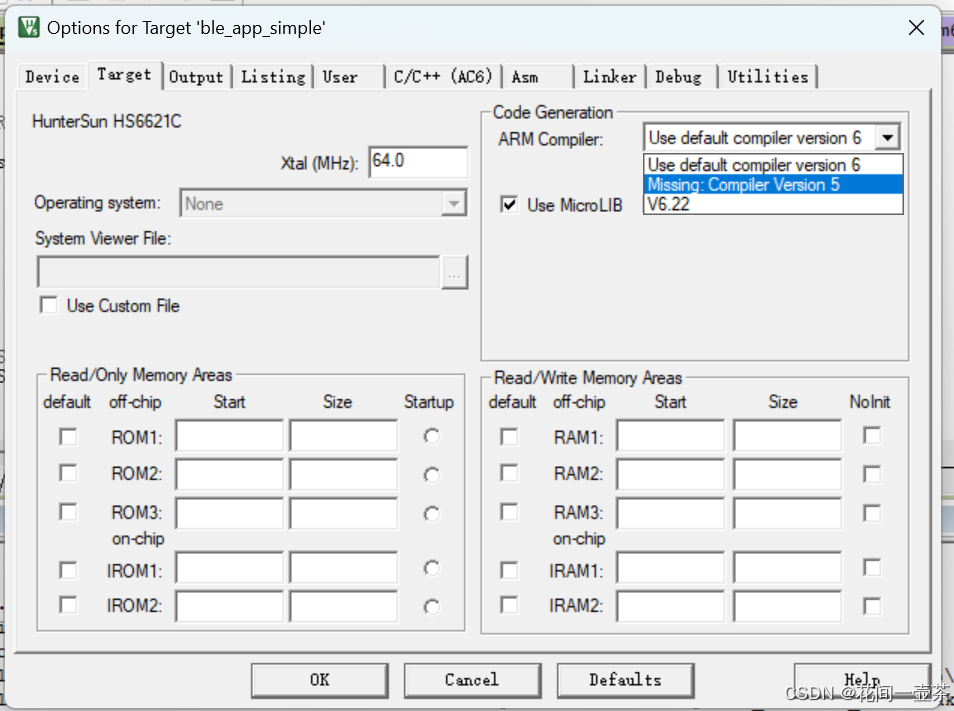Select the Target tab
The width and height of the screenshot is (954, 711).
(x=125, y=75)
